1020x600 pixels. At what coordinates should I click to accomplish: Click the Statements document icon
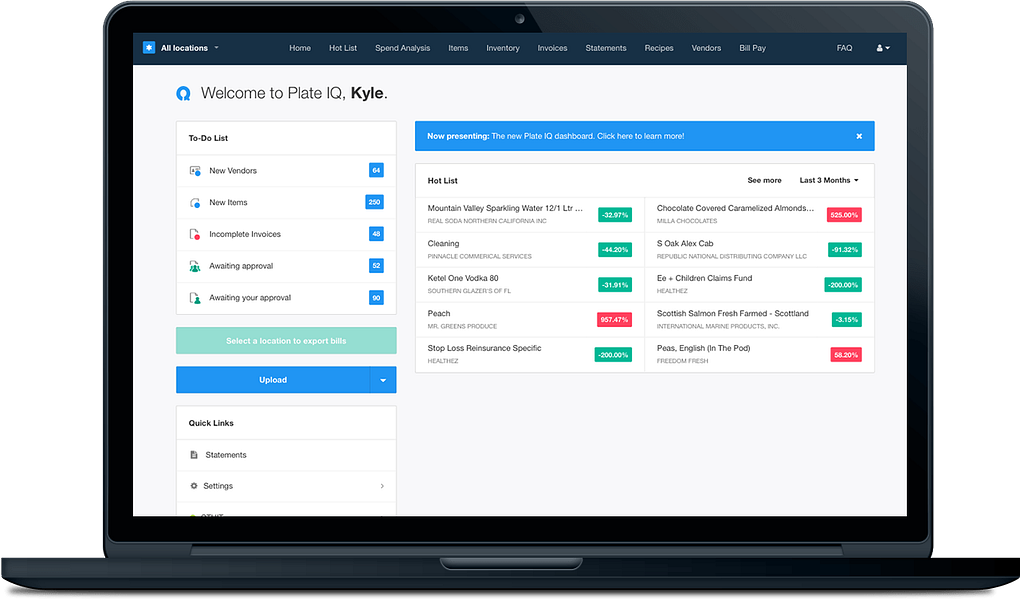click(x=194, y=455)
